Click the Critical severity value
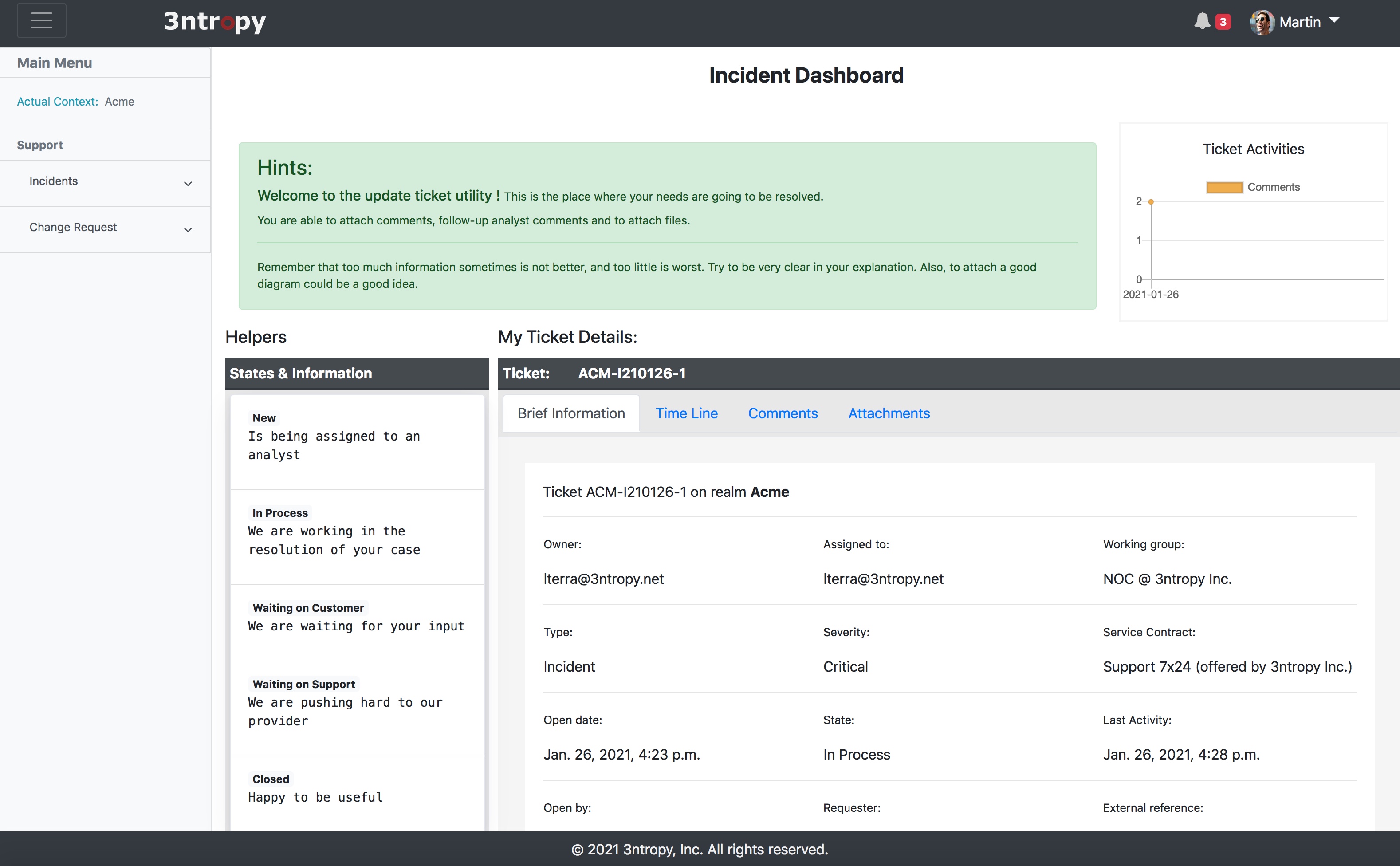The image size is (1400, 866). (x=845, y=667)
